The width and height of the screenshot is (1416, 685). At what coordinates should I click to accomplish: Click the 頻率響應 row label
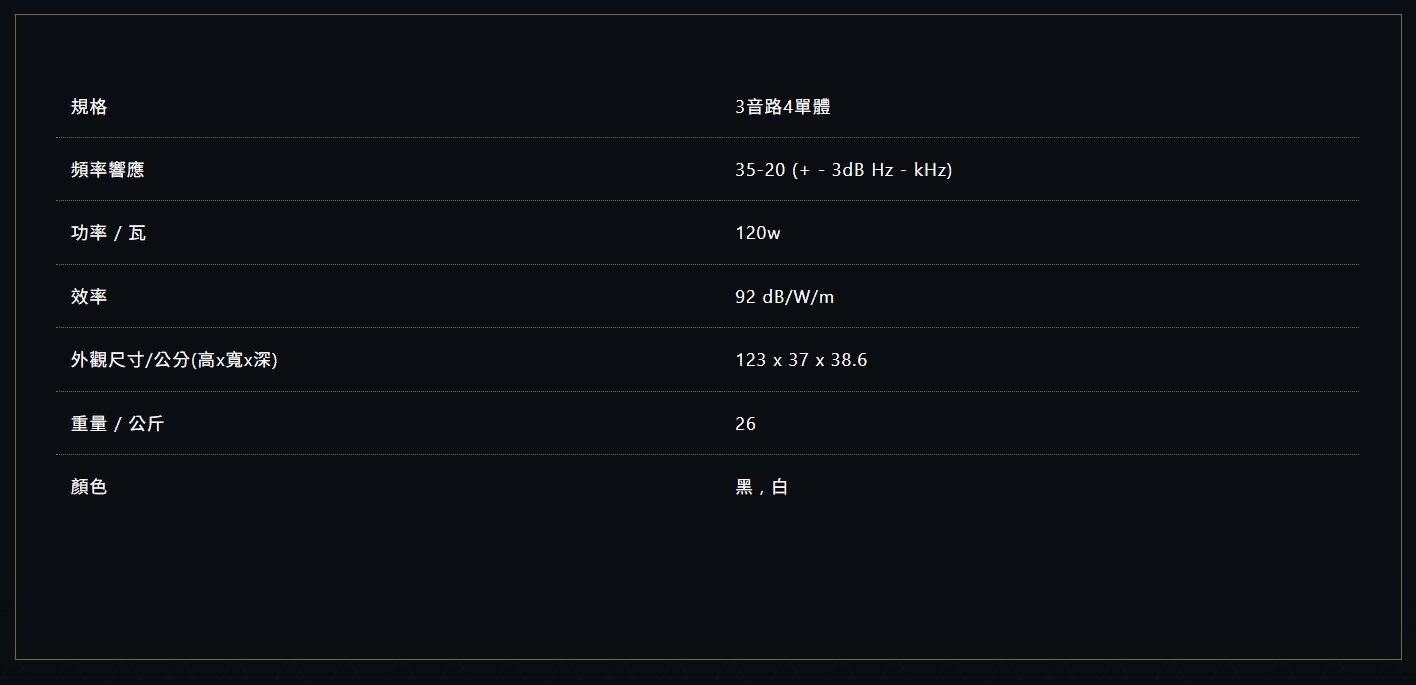tap(107, 170)
